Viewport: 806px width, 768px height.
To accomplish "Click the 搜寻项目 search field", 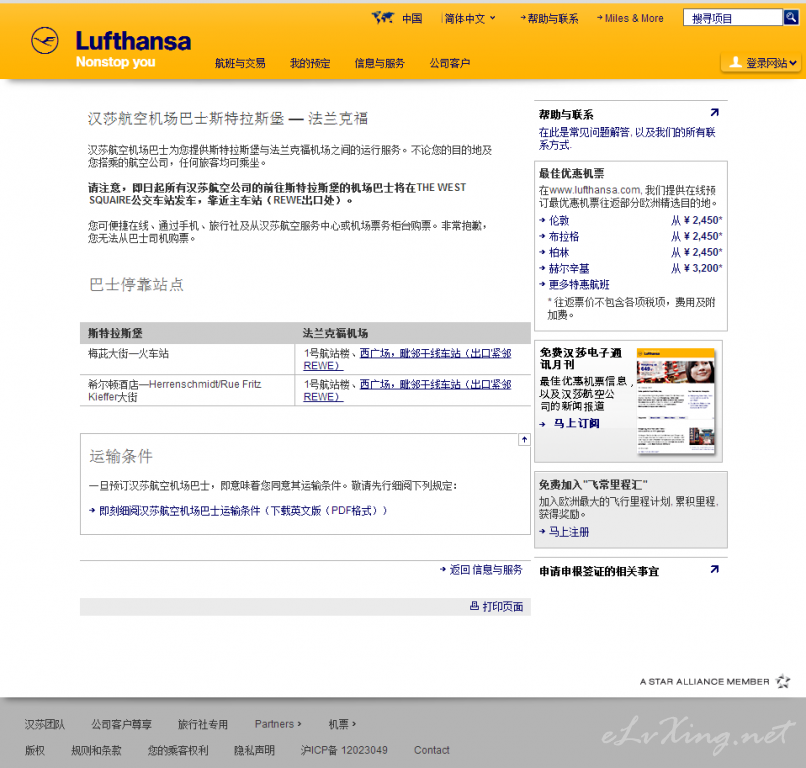I will click(732, 17).
